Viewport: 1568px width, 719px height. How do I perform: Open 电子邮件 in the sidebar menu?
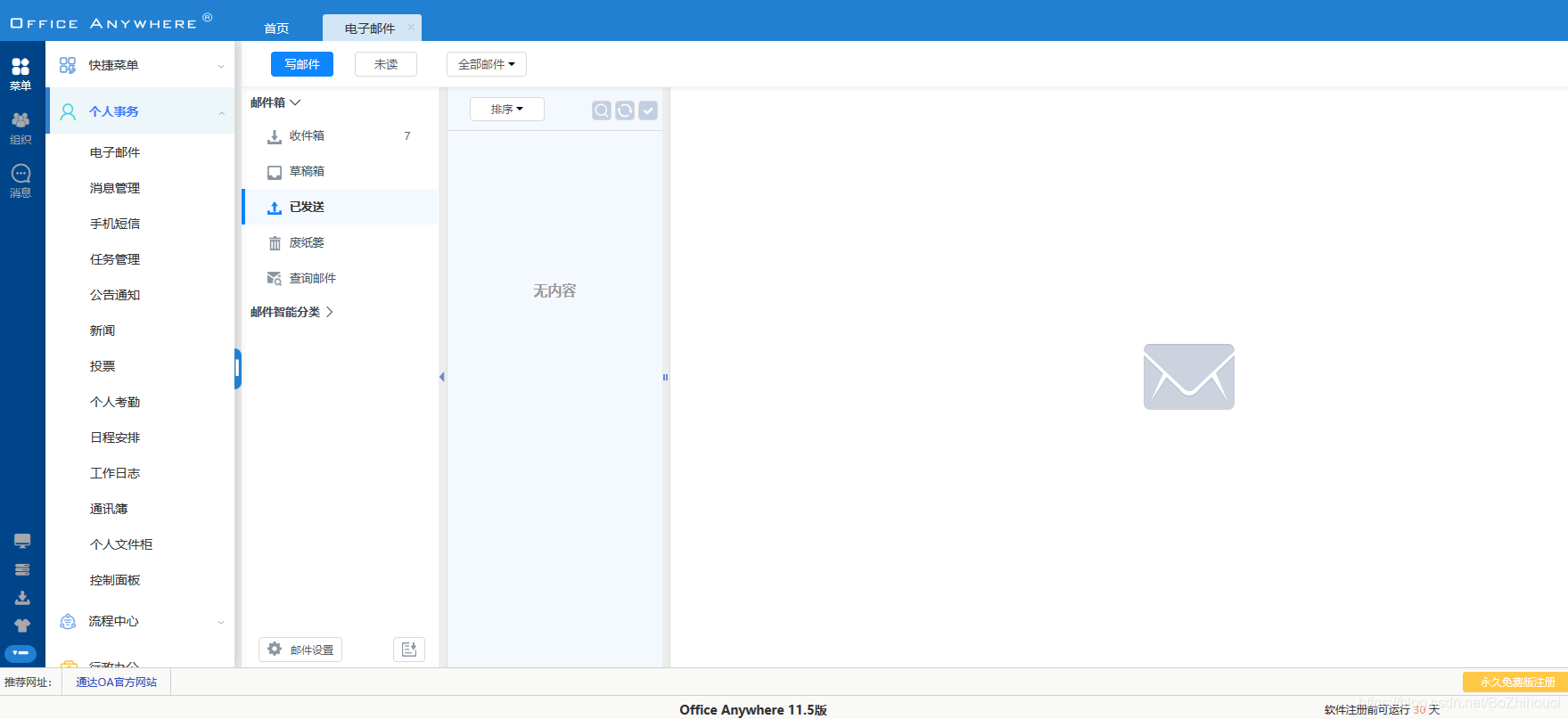tap(115, 152)
